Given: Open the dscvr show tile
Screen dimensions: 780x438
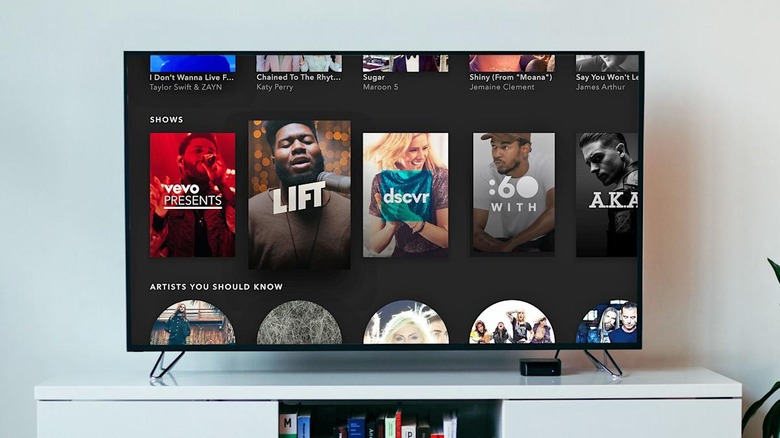Looking at the screenshot, I should point(405,195).
